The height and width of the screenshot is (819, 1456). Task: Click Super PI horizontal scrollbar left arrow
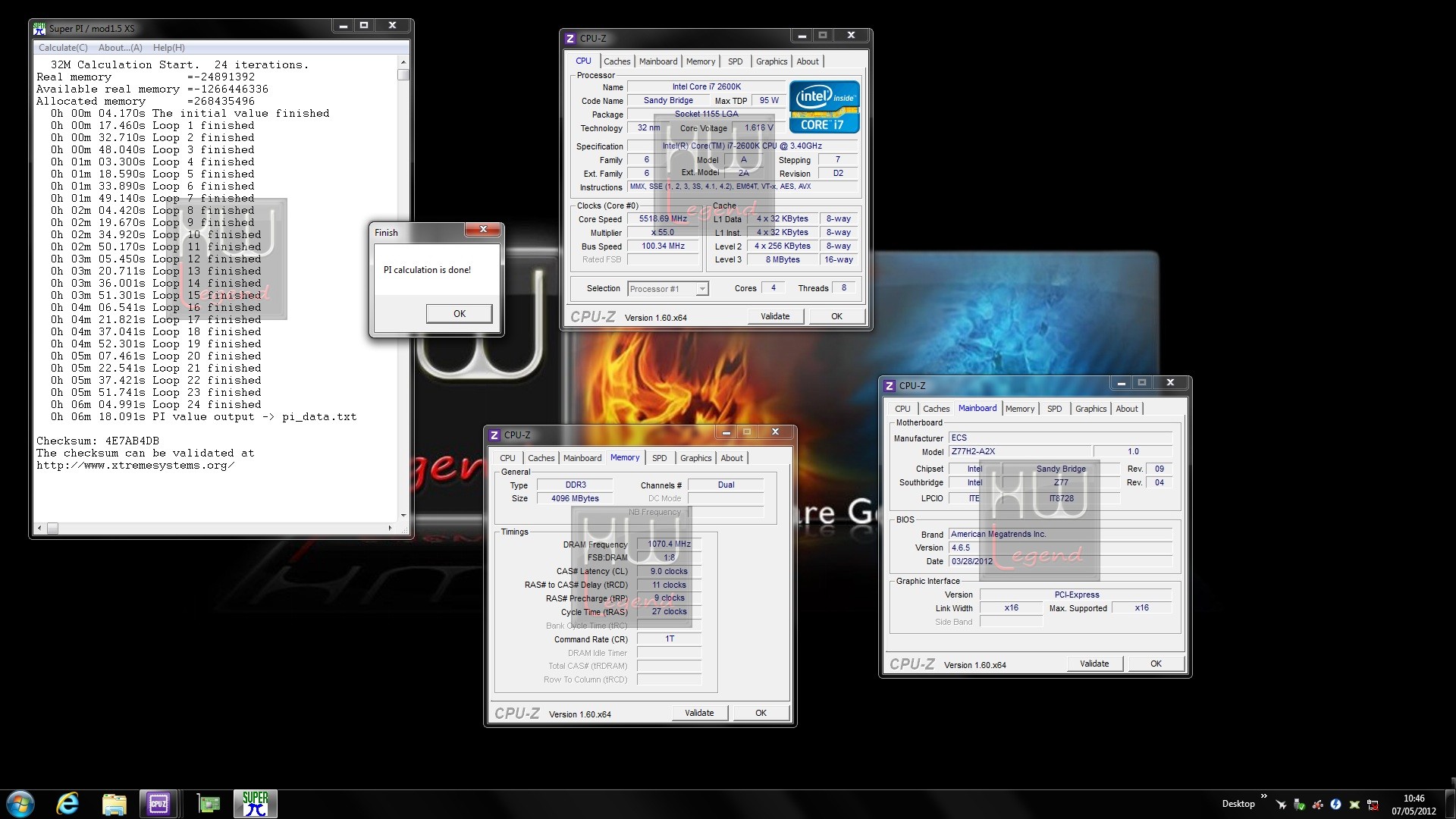click(40, 528)
